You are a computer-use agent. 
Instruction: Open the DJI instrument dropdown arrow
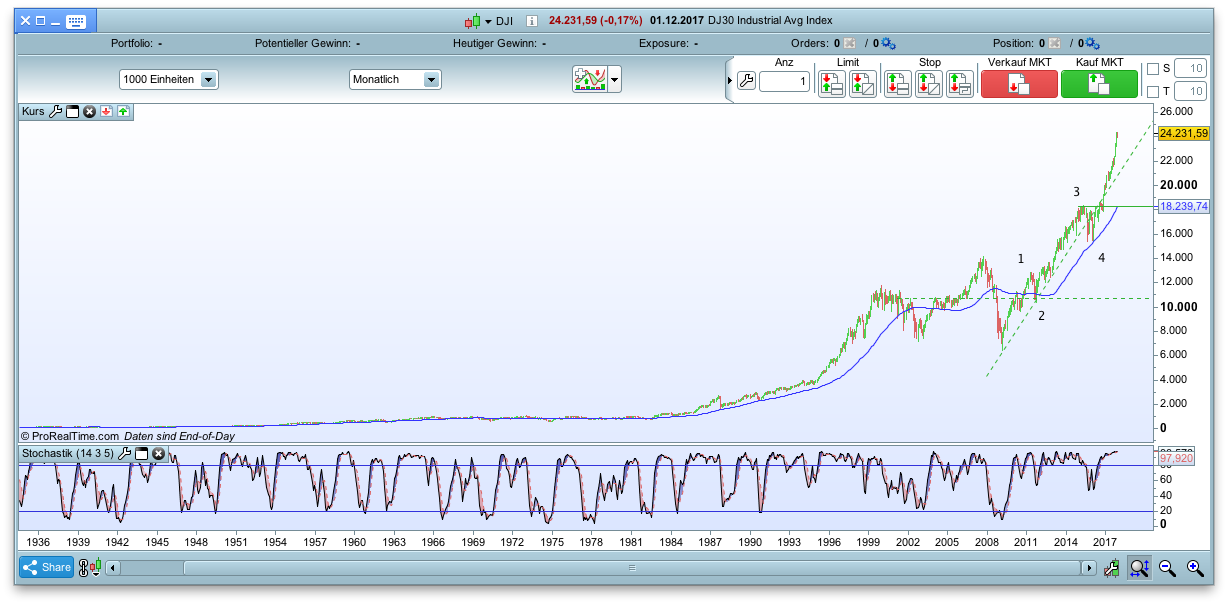pyautogui.click(x=489, y=21)
